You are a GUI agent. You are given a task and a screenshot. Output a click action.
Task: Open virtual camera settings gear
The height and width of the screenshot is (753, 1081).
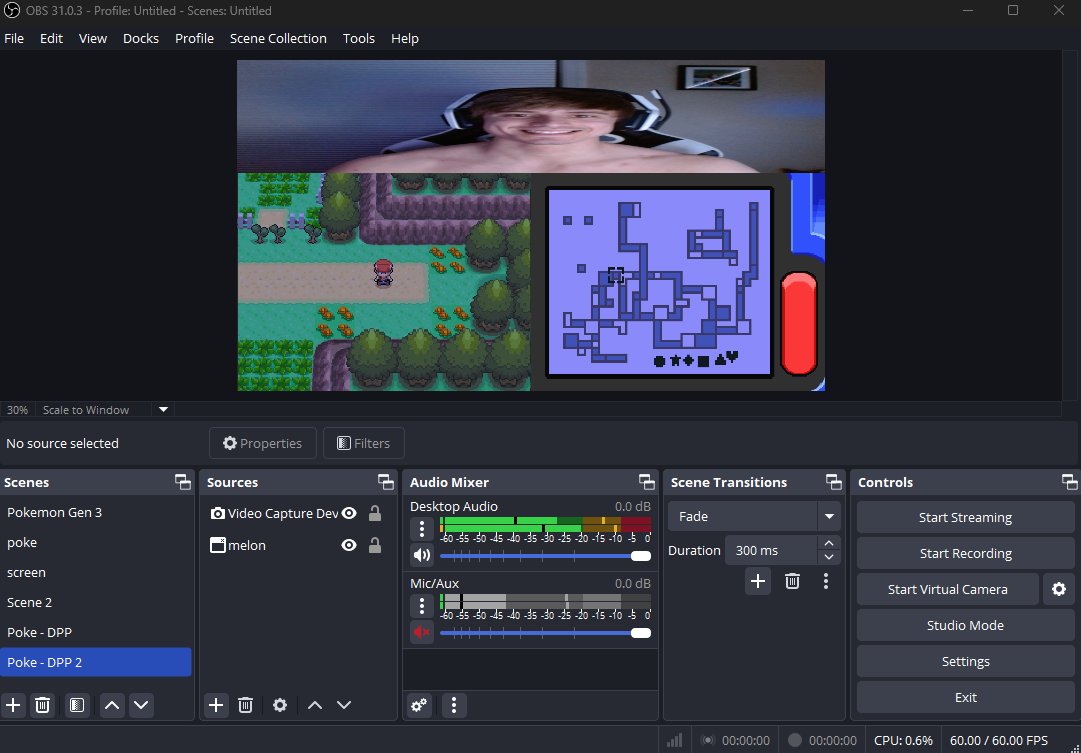1059,589
